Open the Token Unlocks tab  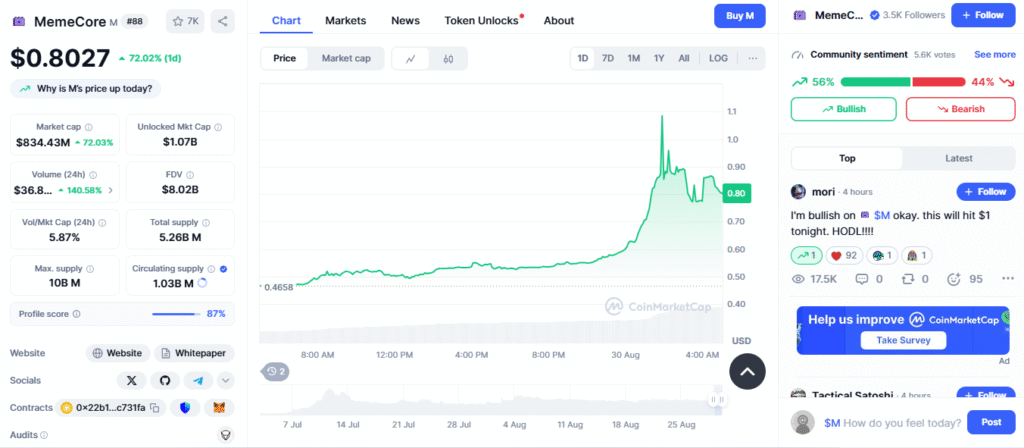click(483, 20)
